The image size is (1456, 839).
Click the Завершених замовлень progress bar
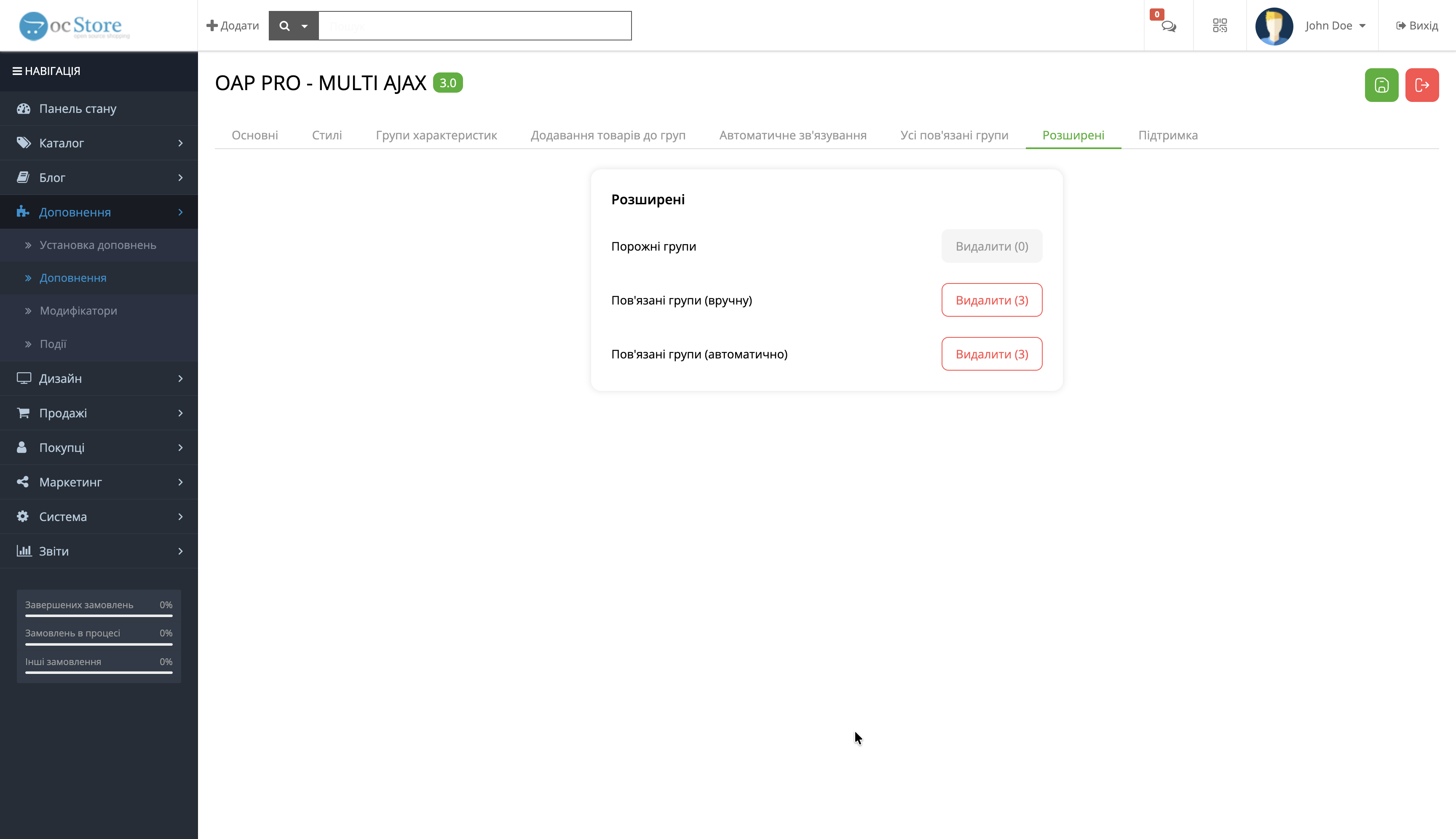(98, 615)
